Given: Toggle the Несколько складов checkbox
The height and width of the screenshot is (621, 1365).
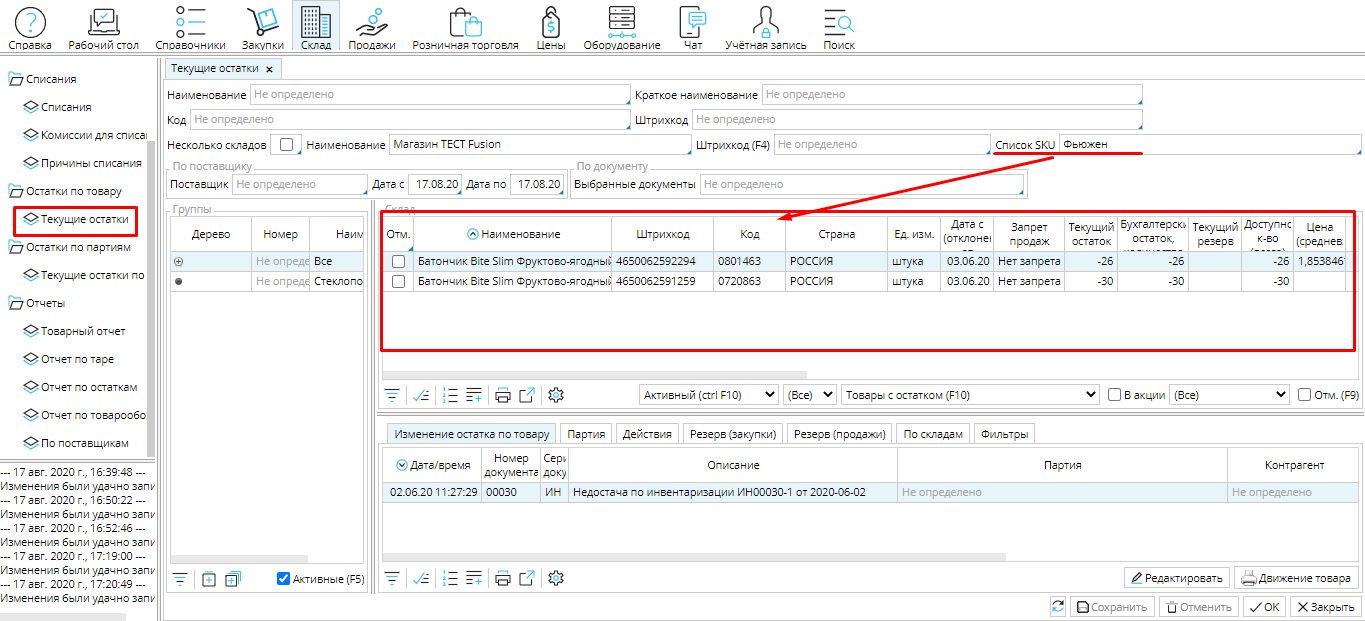Looking at the screenshot, I should [287, 144].
